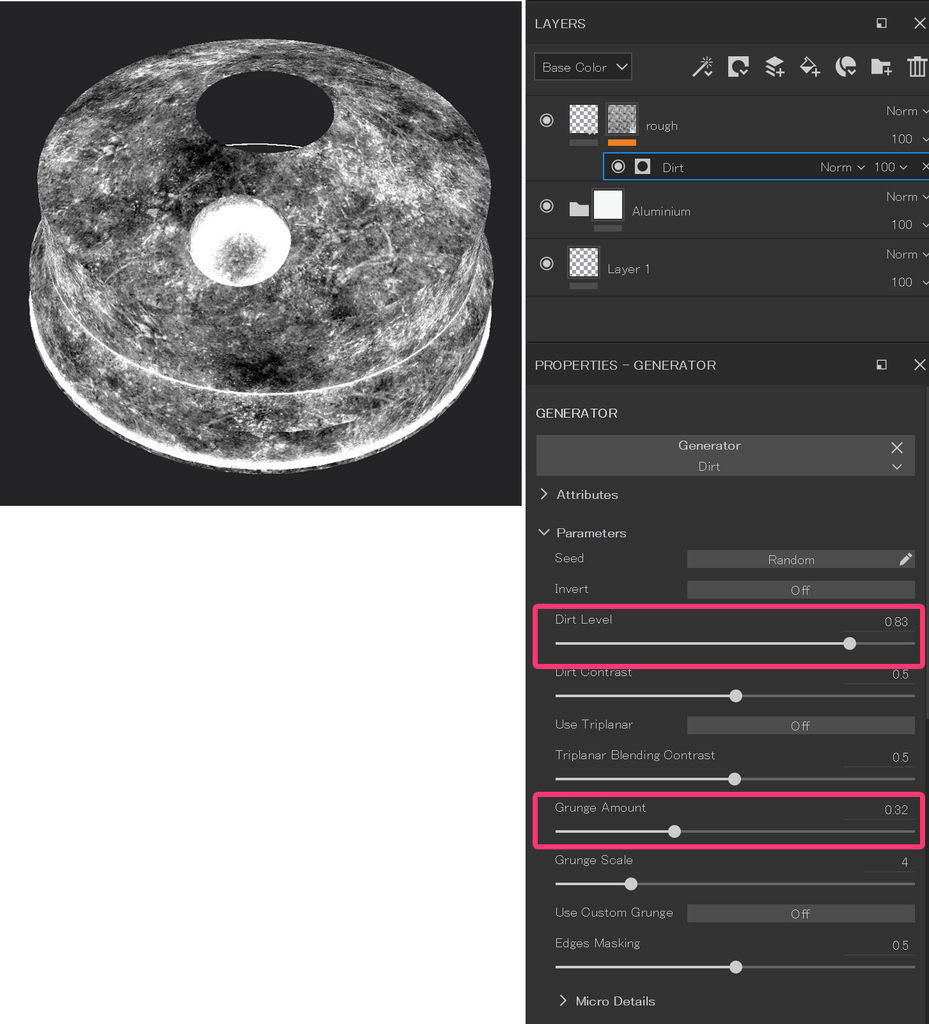Click the 3D model in the viewport

pyautogui.click(x=261, y=255)
